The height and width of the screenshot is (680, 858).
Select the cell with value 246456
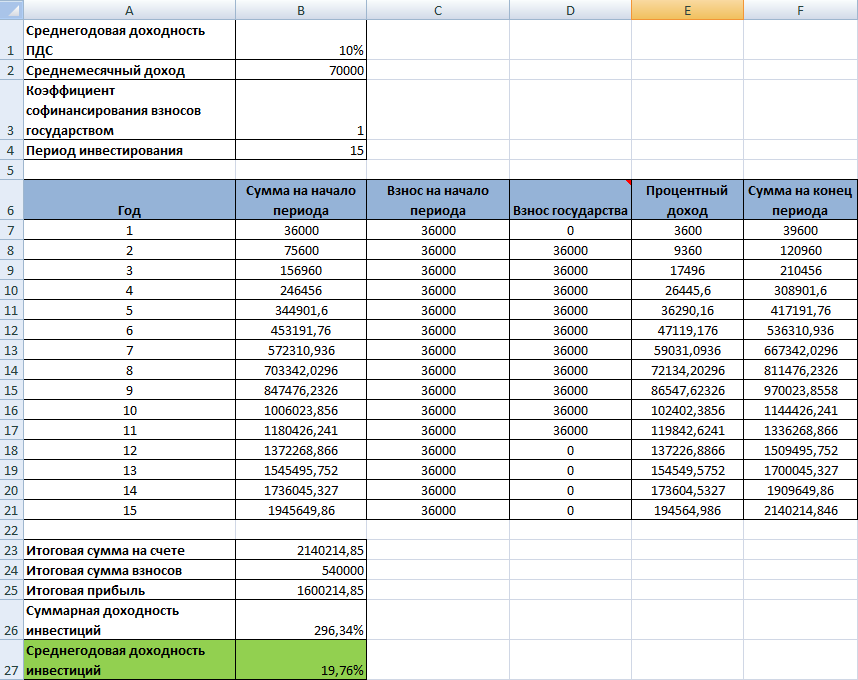[301, 290]
